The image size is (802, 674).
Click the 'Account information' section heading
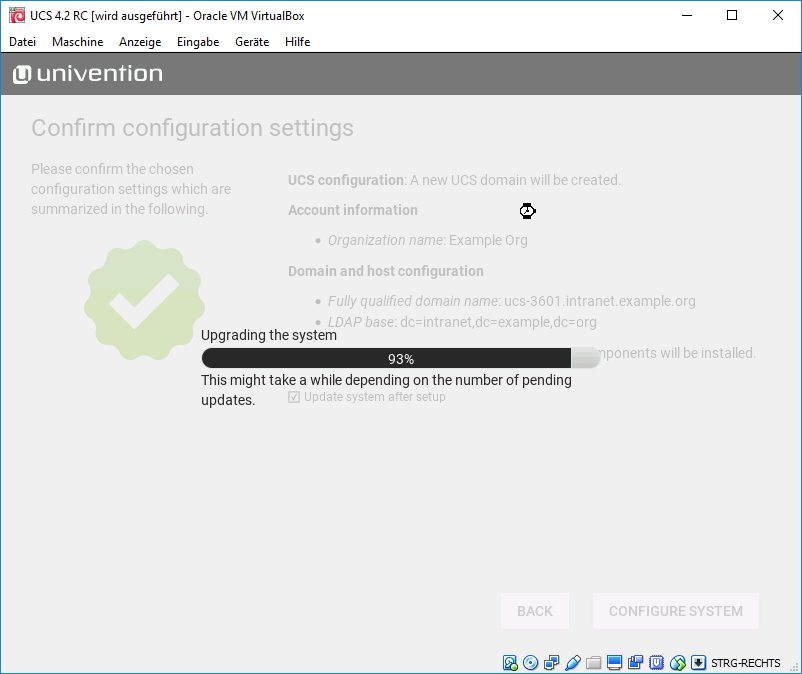pyautogui.click(x=353, y=210)
